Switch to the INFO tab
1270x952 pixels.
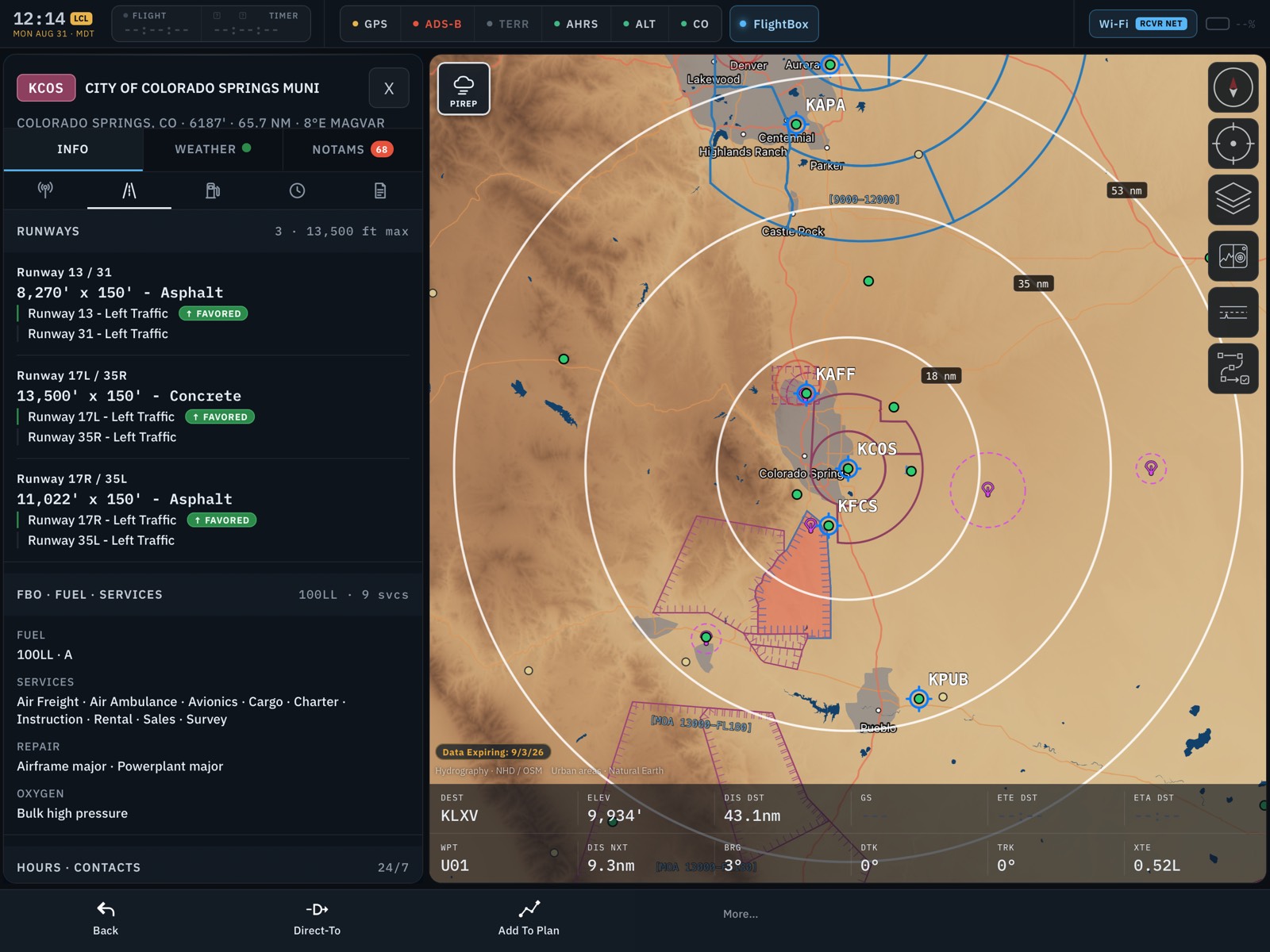[x=73, y=149]
